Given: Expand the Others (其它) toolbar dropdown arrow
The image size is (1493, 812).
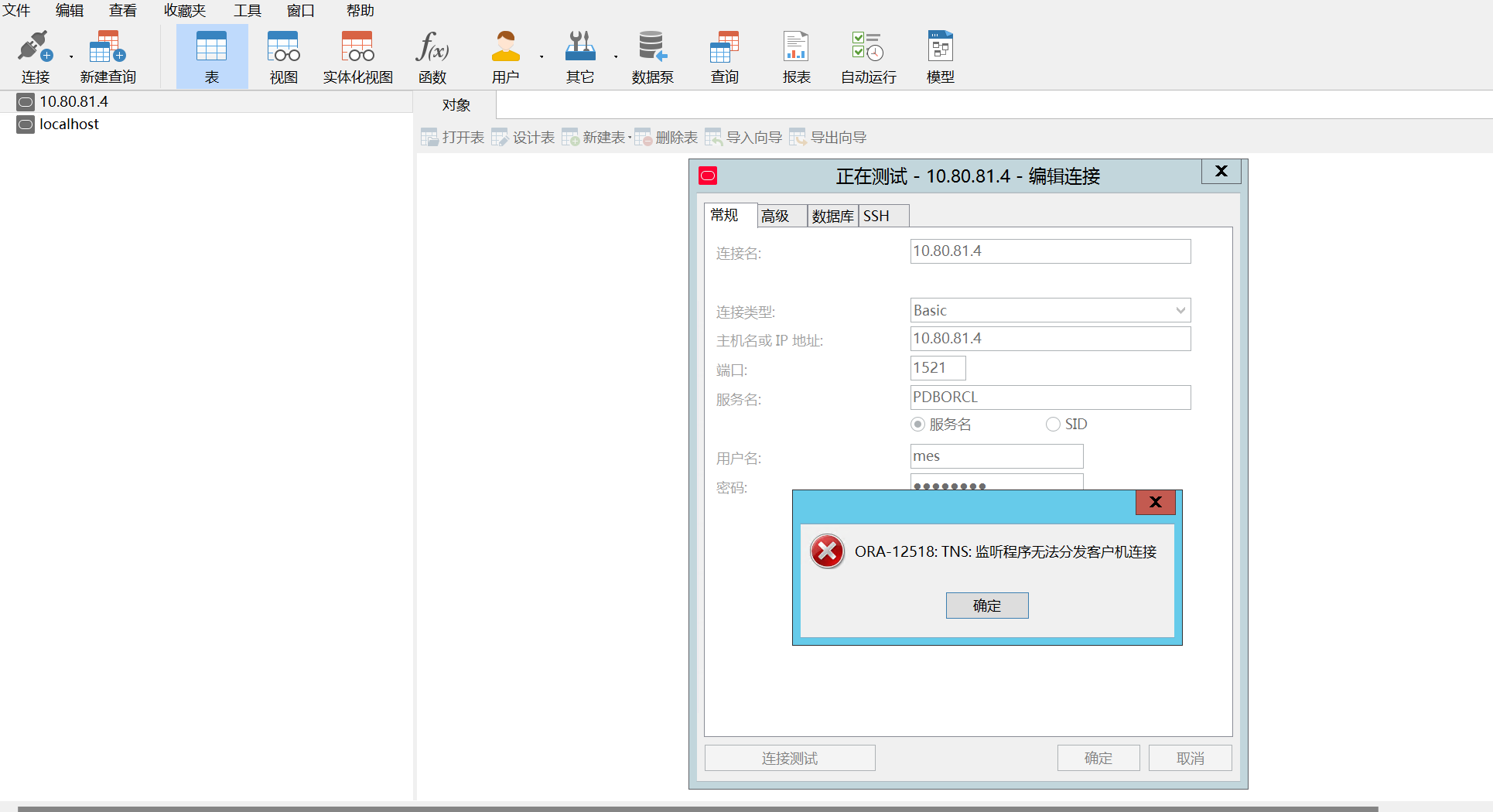Looking at the screenshot, I should (616, 56).
